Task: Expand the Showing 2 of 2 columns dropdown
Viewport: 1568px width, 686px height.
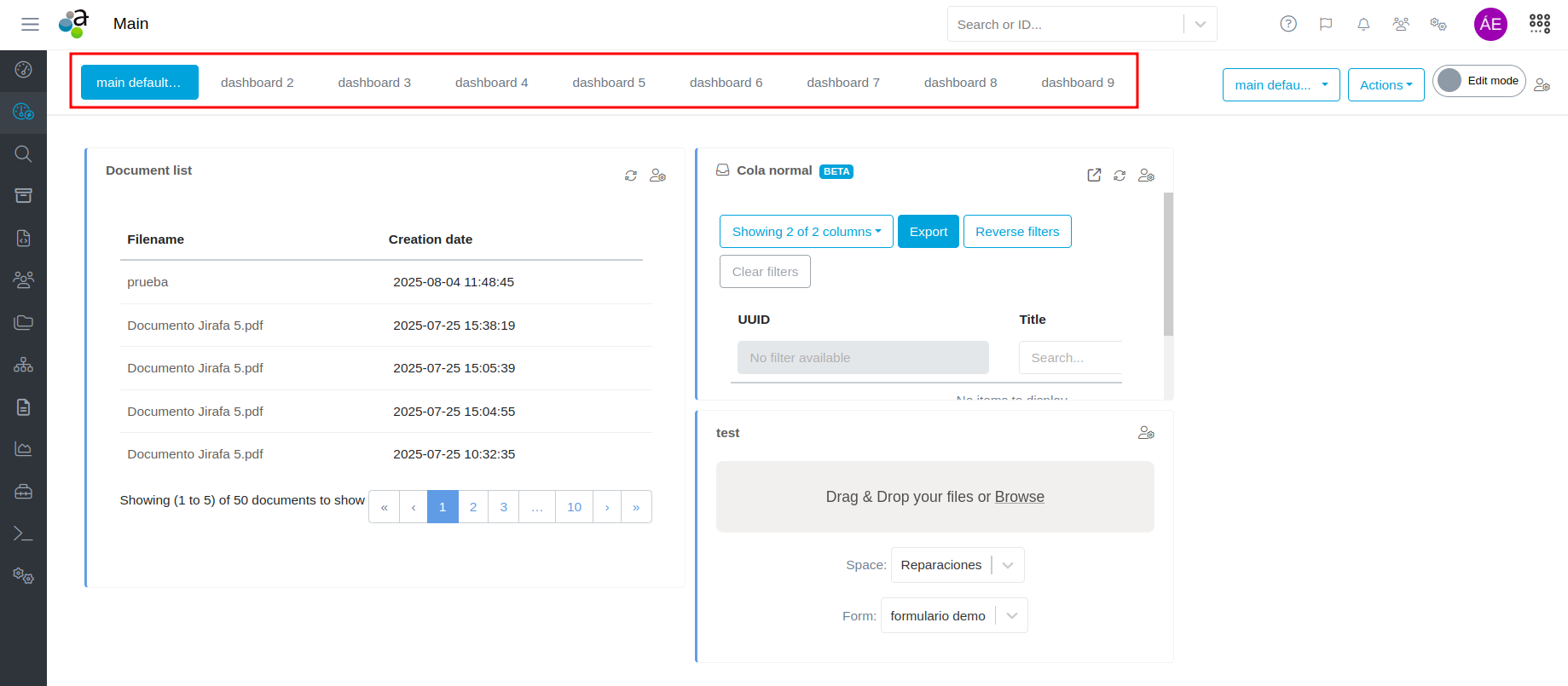Action: click(806, 232)
